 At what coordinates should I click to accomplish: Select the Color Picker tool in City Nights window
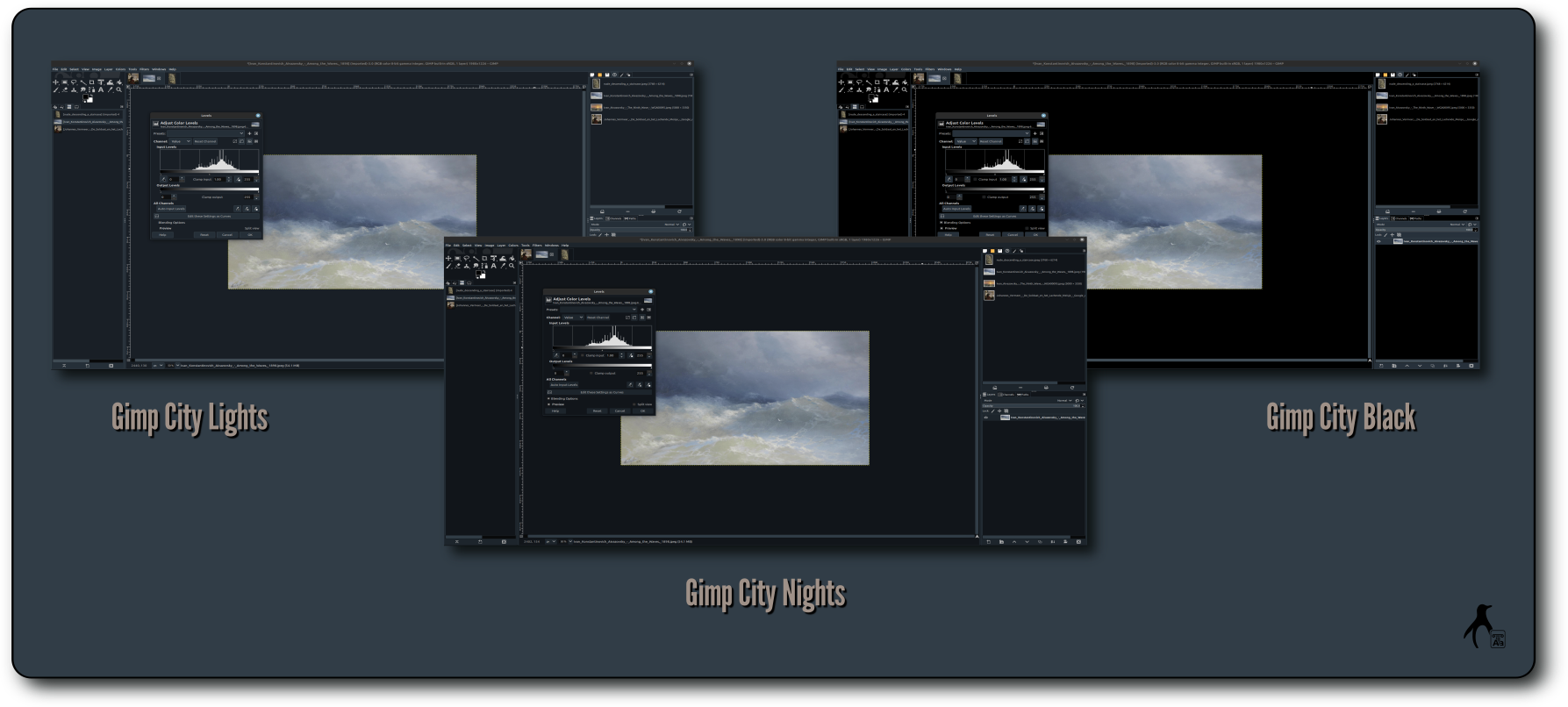tap(503, 266)
